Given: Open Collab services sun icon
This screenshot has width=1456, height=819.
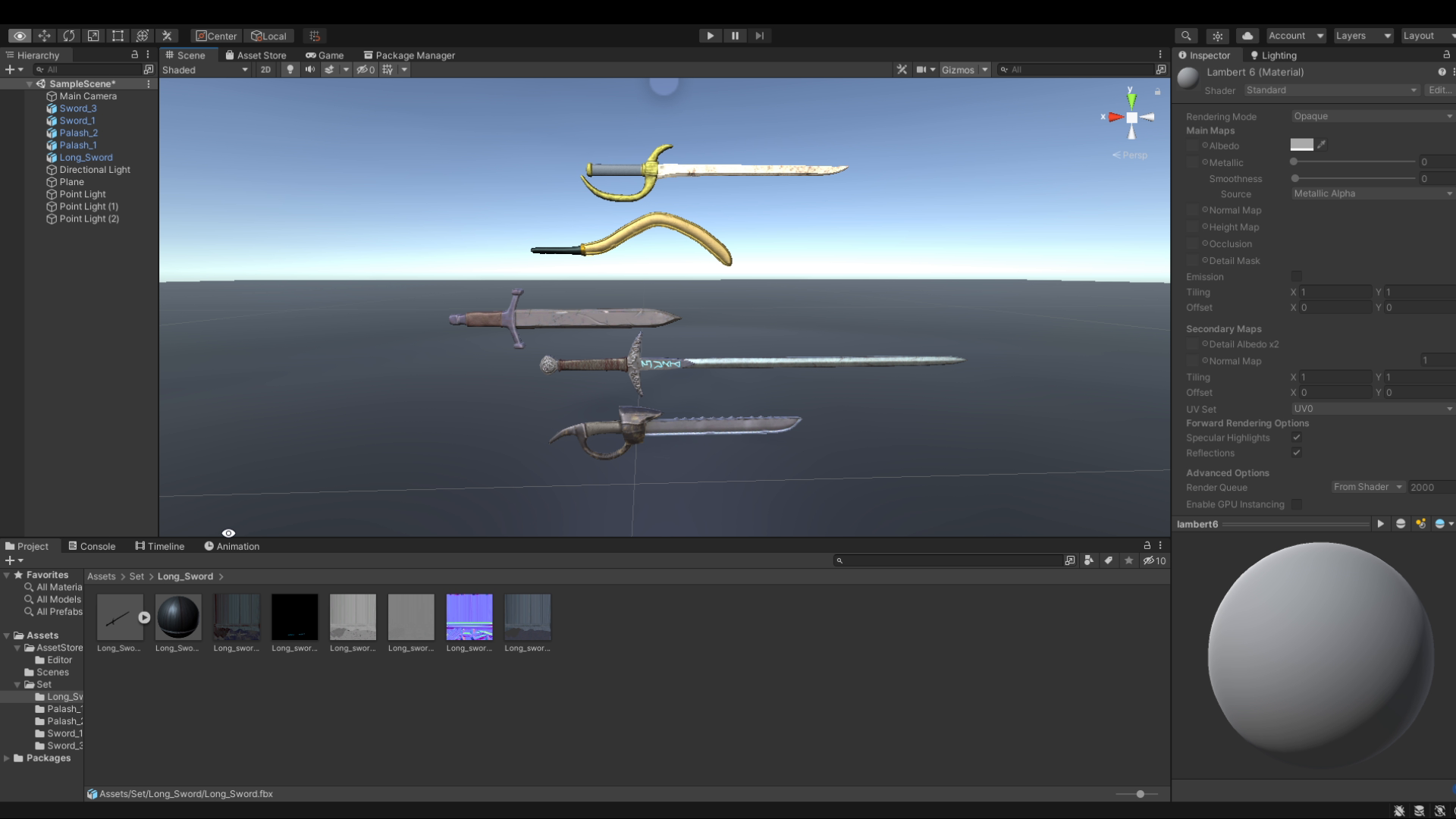Looking at the screenshot, I should [x=1217, y=36].
